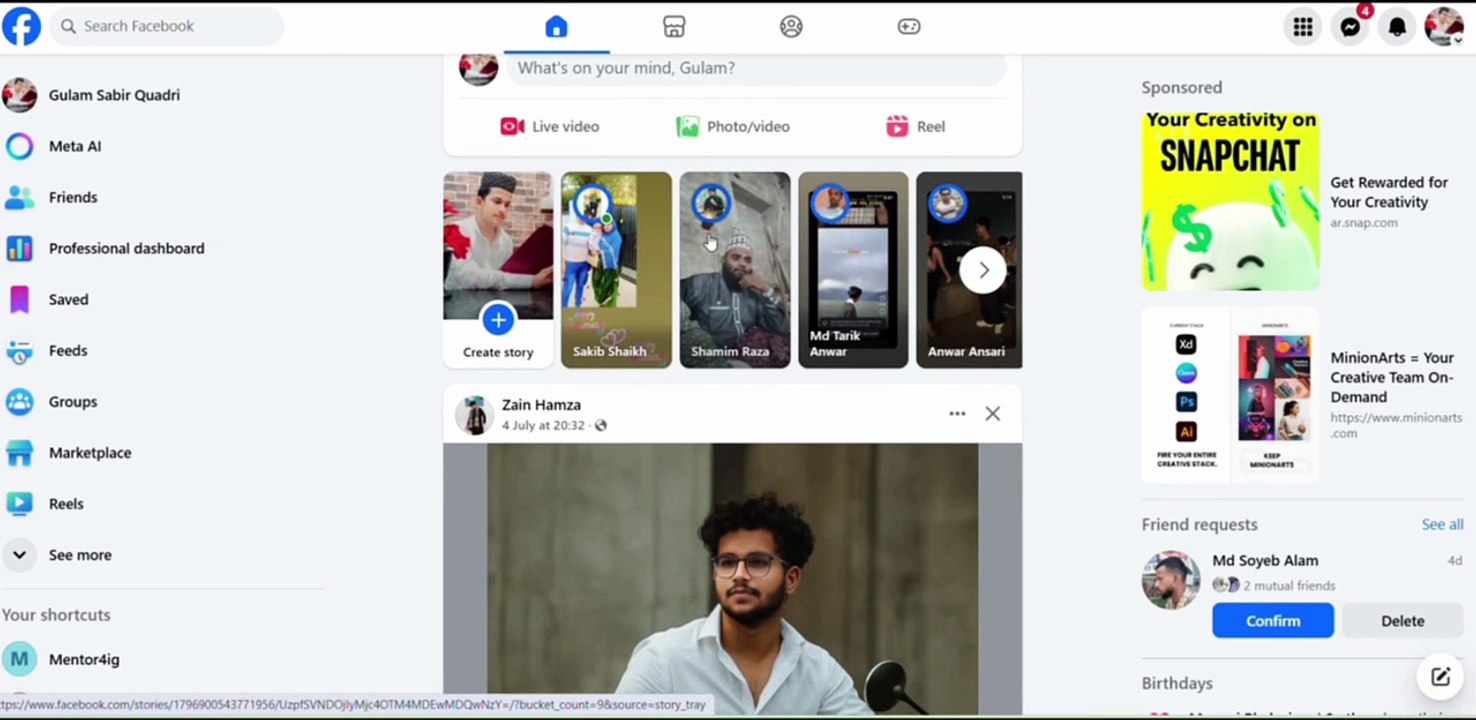1476x720 pixels.
Task: Click the Facebook logo
Action: click(x=21, y=27)
